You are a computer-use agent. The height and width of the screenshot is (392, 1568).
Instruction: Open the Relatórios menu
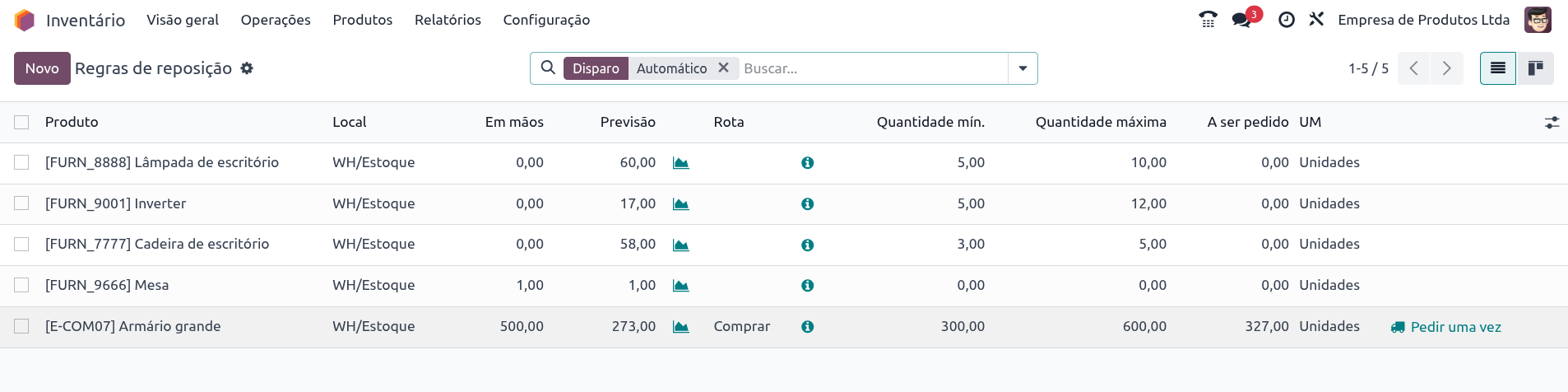[448, 20]
